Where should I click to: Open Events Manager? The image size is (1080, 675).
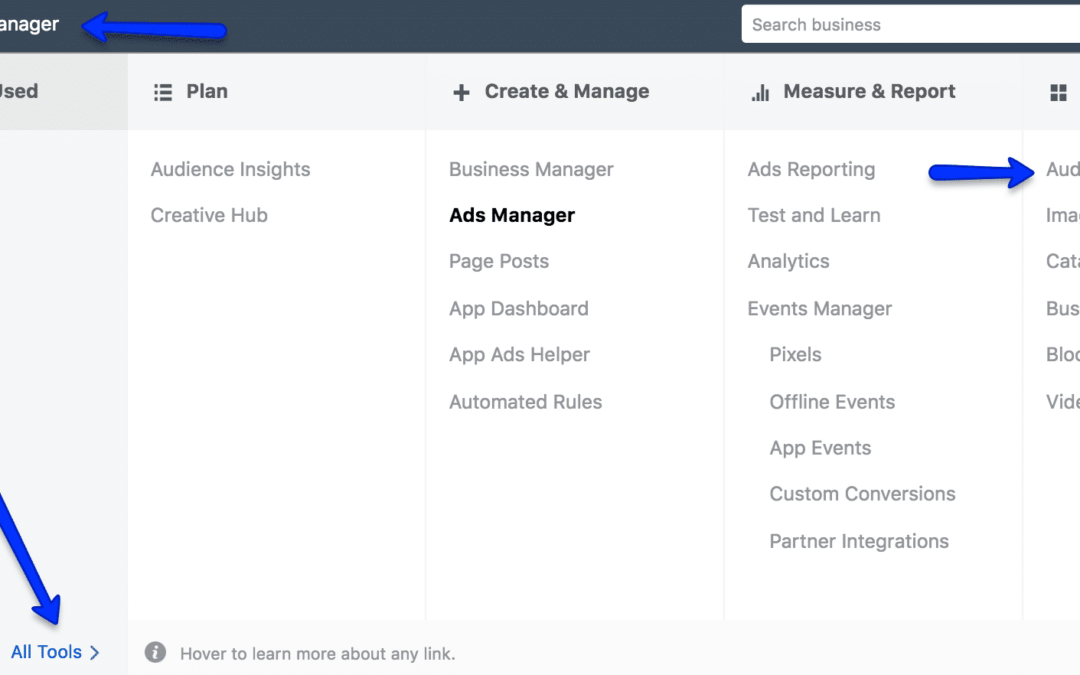pos(820,309)
